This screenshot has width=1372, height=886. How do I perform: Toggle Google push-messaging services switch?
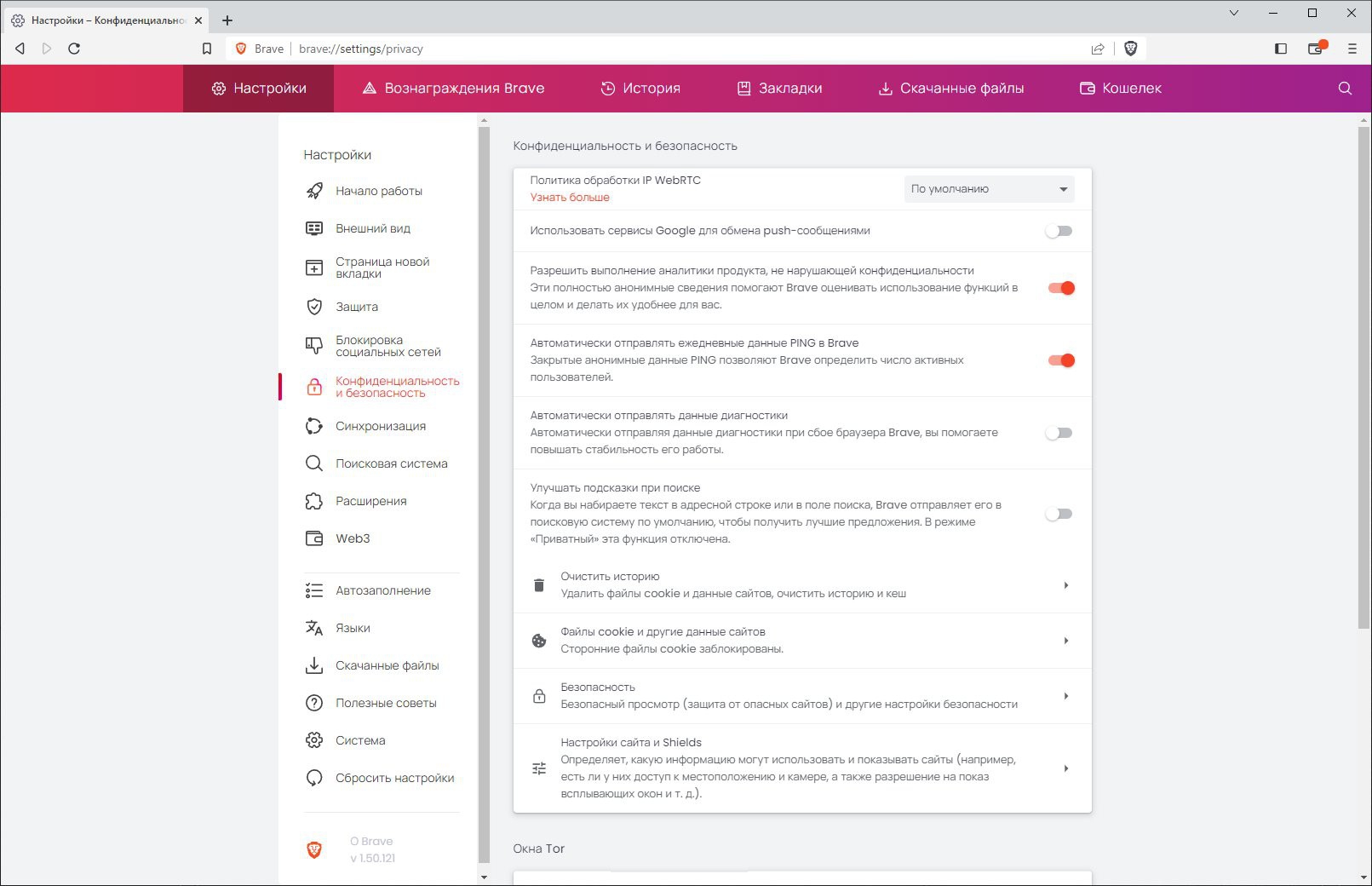tap(1059, 231)
